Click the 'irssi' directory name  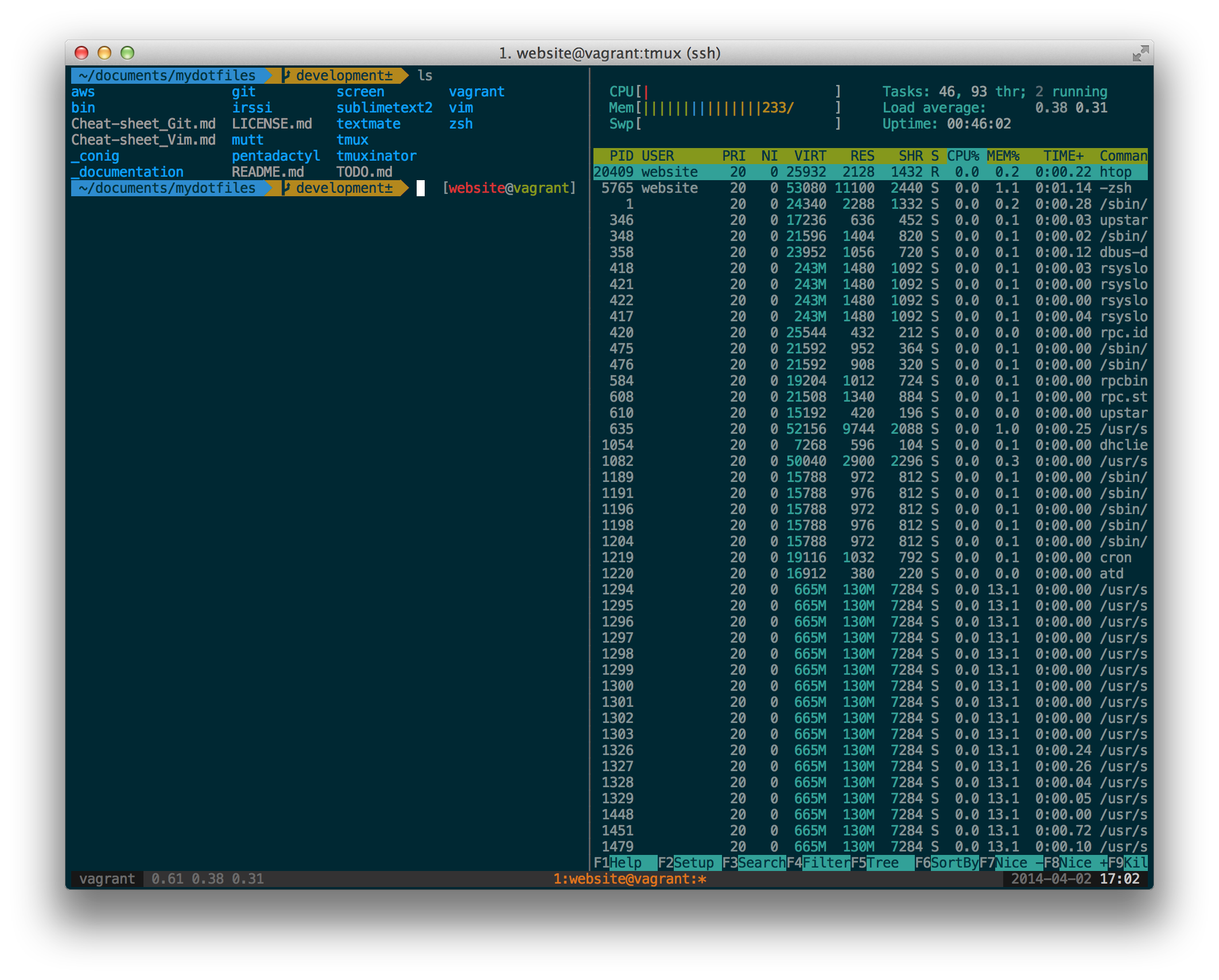(x=252, y=108)
